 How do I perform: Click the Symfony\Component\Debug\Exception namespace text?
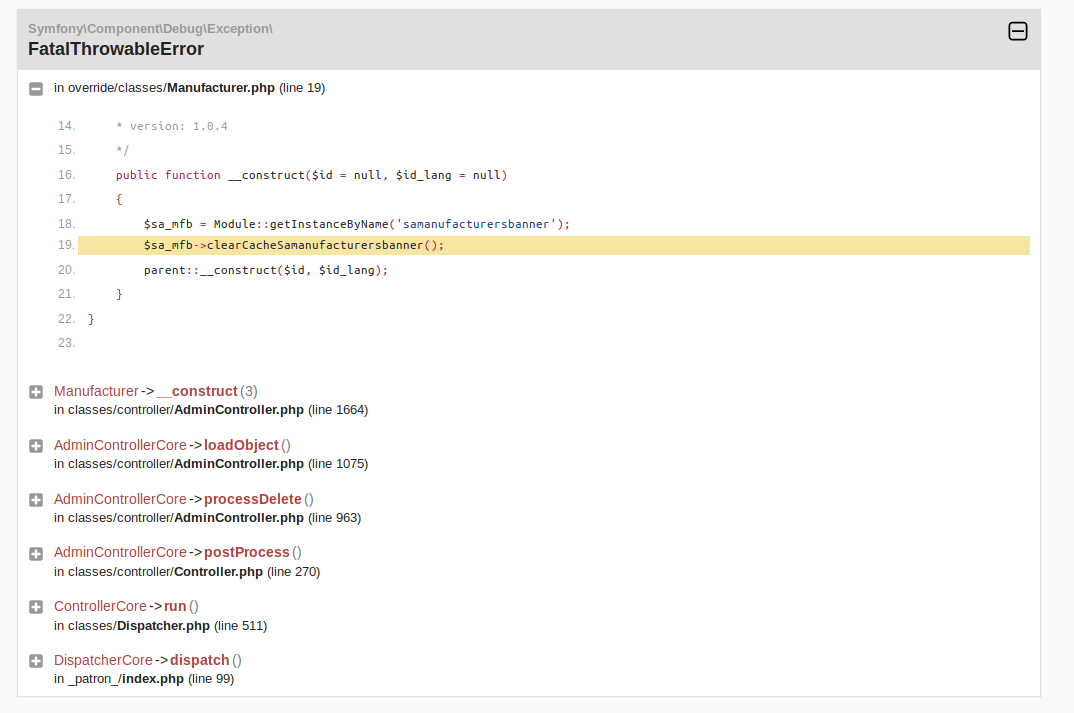pyautogui.click(x=150, y=28)
